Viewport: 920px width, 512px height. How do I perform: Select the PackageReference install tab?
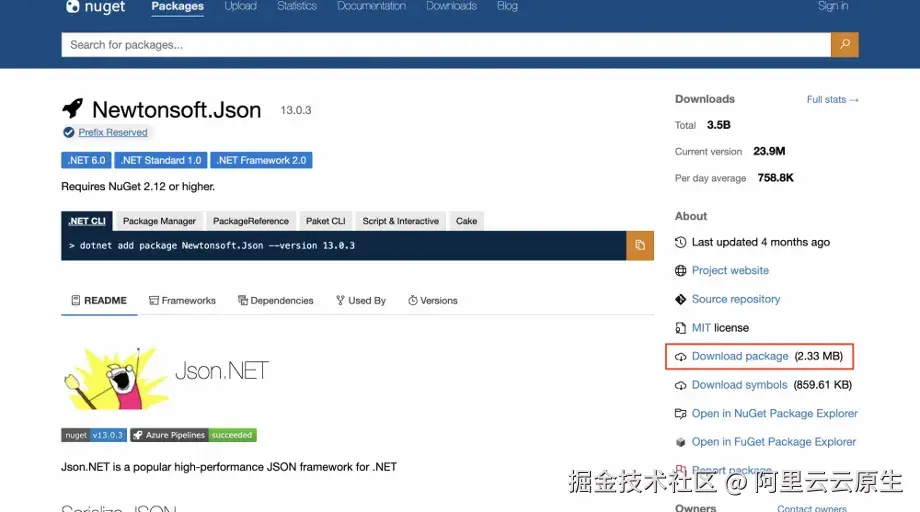251,221
